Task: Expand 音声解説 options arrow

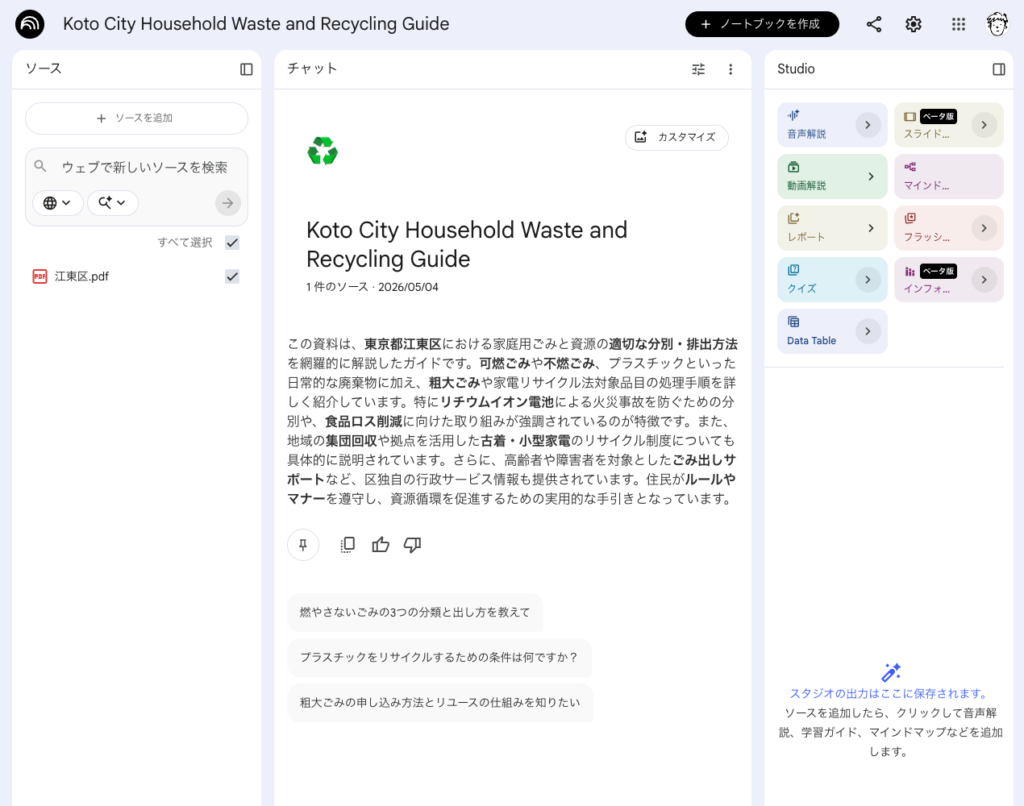Action: pos(867,125)
